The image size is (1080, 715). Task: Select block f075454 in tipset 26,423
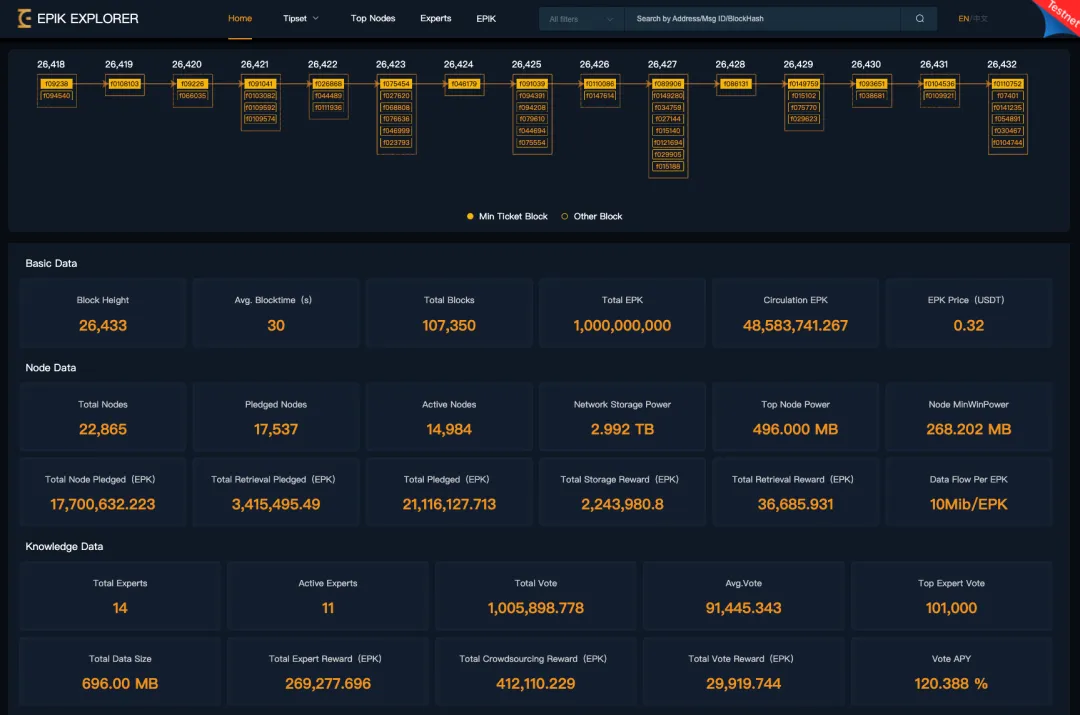pos(396,84)
